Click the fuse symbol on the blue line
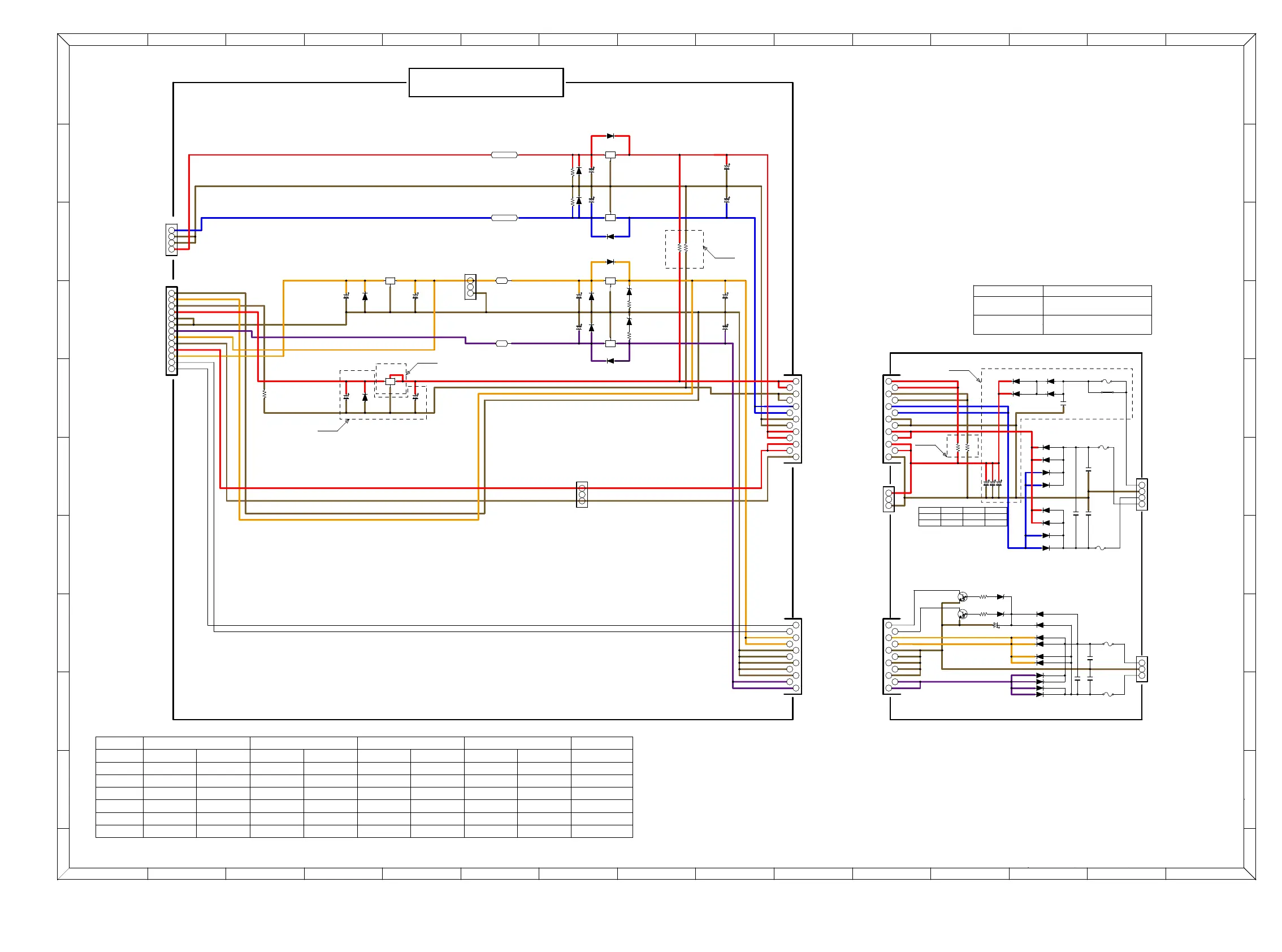 coord(504,218)
